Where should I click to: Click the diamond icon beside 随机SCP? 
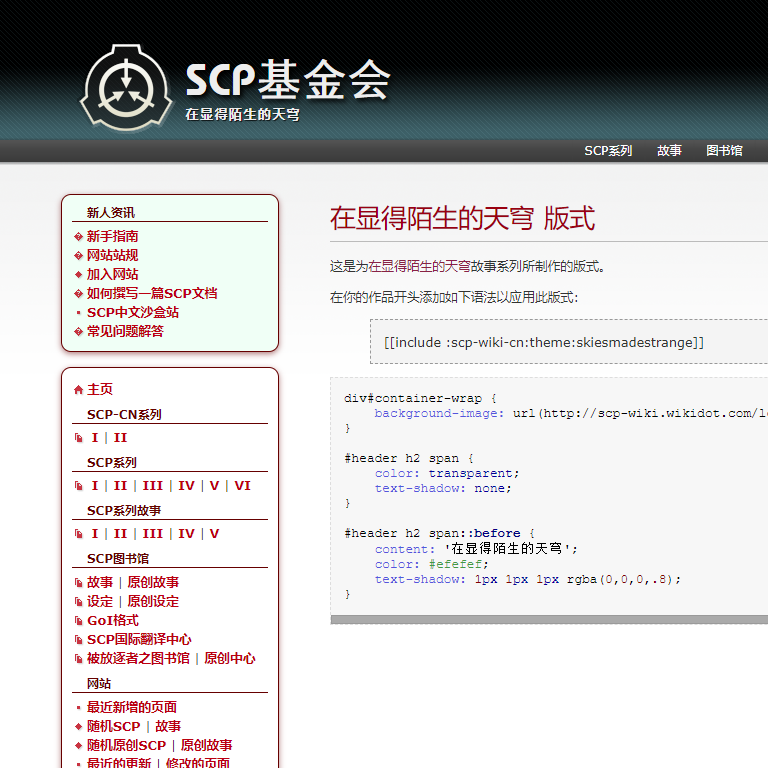click(x=78, y=727)
